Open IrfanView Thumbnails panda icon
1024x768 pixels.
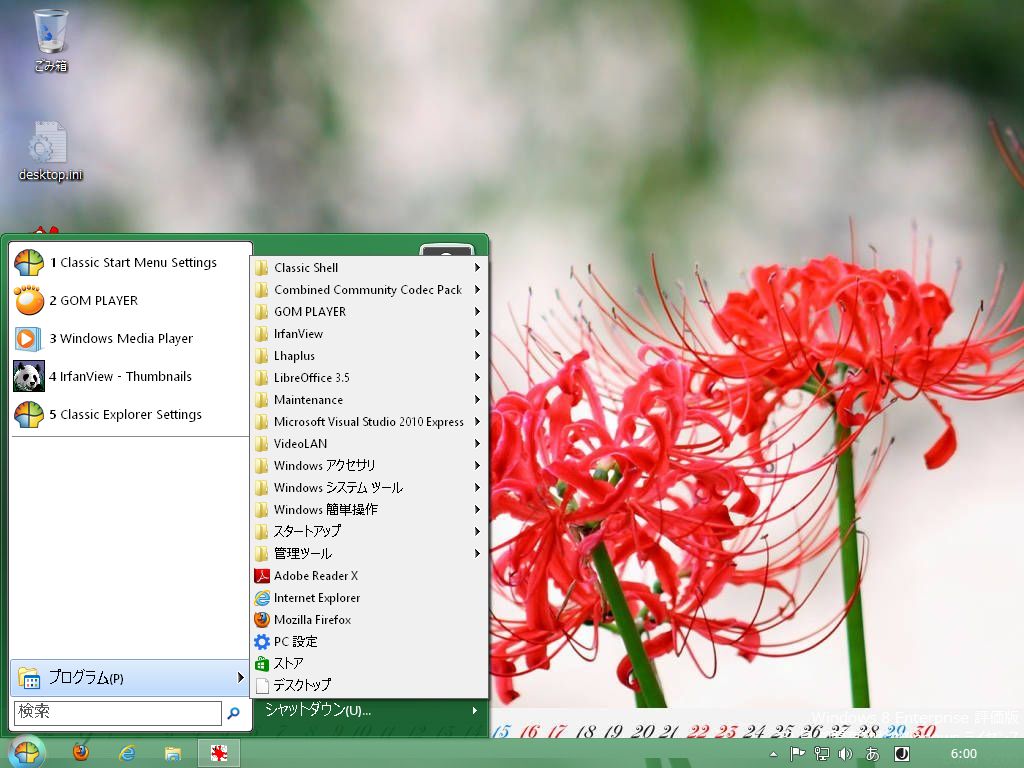[x=29, y=376]
